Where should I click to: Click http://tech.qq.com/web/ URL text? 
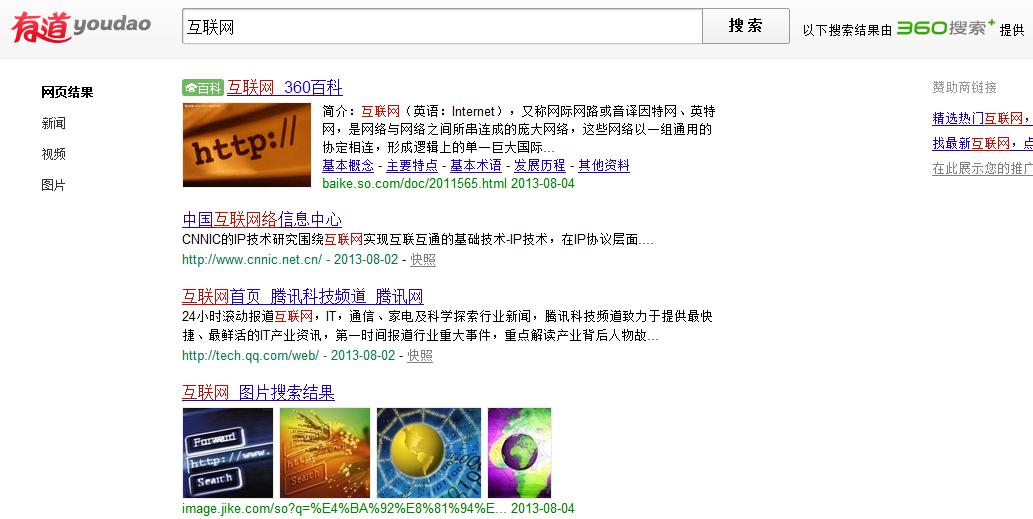[x=251, y=356]
